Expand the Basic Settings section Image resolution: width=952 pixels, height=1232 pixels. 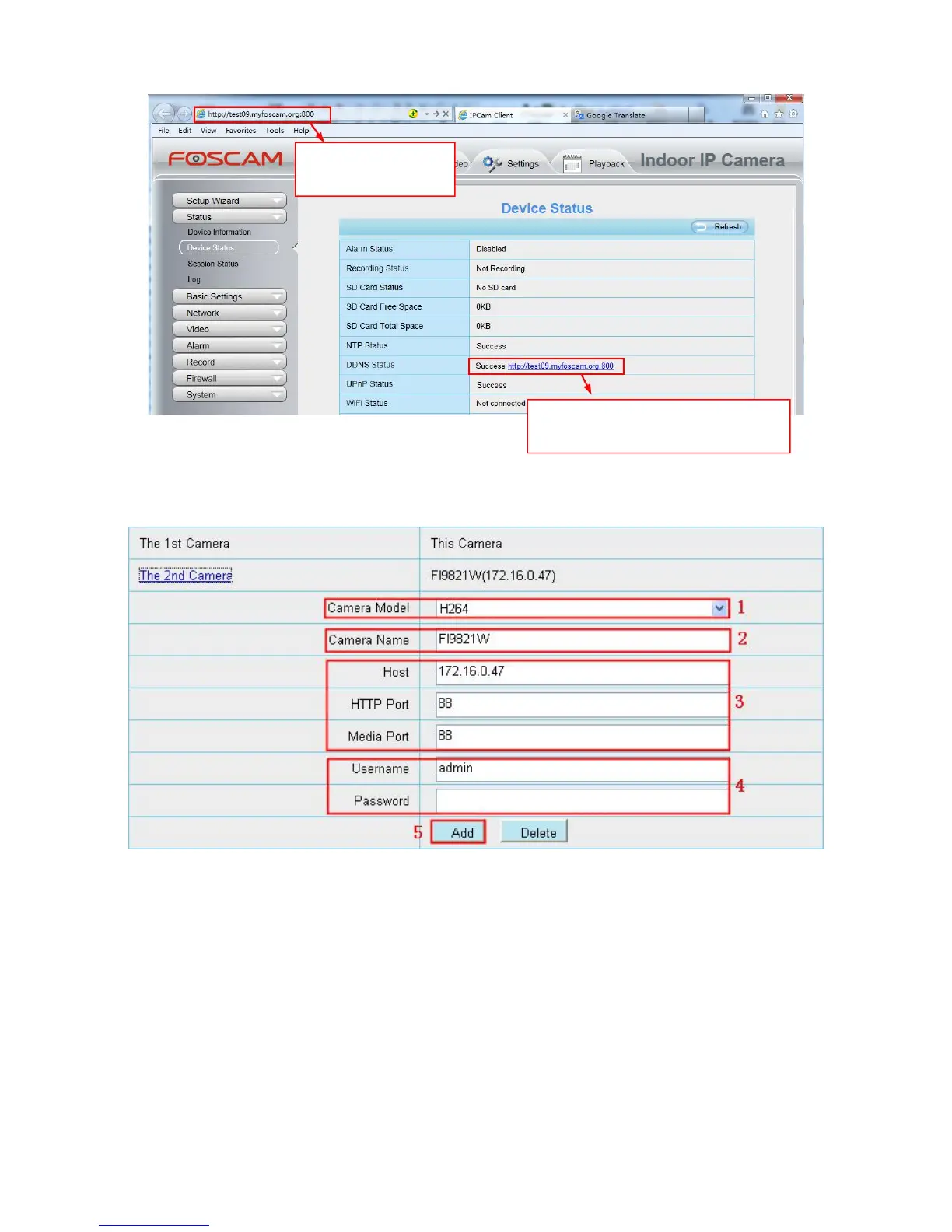tap(229, 296)
